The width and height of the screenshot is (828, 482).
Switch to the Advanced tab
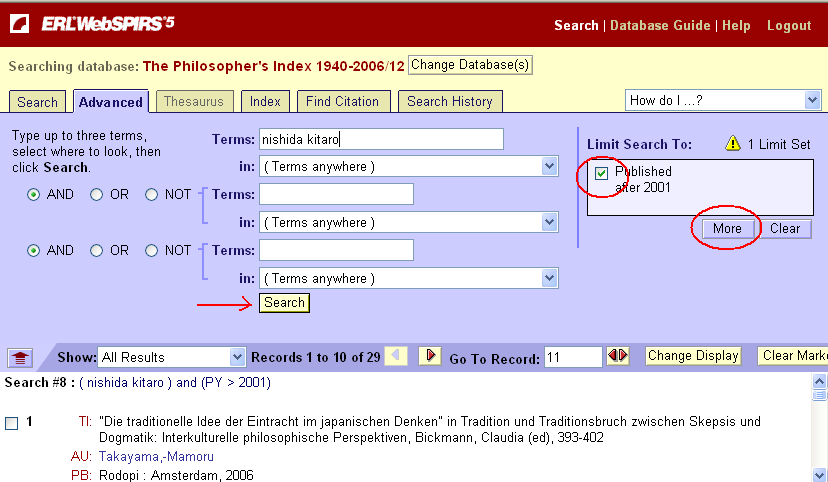(111, 102)
